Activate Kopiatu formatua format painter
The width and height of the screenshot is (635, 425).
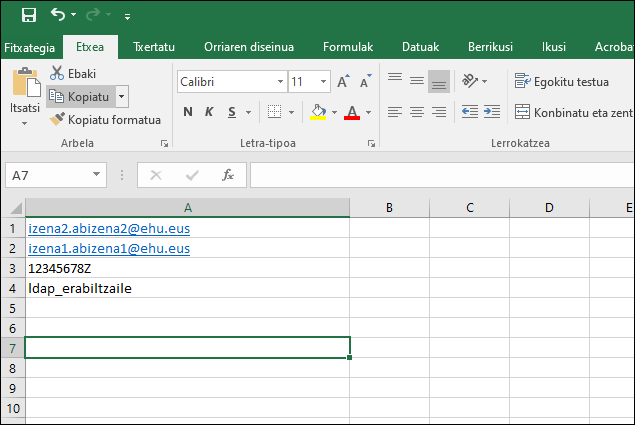(105, 120)
